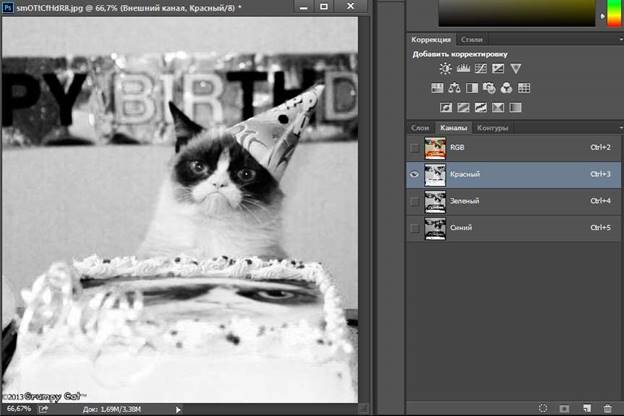Click the Photoshop Ps icon in title bar
This screenshot has height=416, width=624.
pyautogui.click(x=8, y=7)
